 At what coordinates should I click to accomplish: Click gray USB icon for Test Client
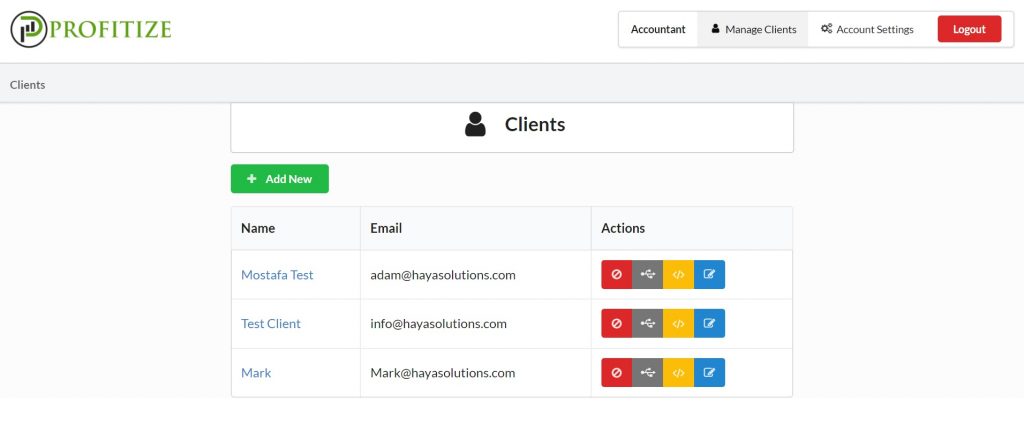[647, 323]
